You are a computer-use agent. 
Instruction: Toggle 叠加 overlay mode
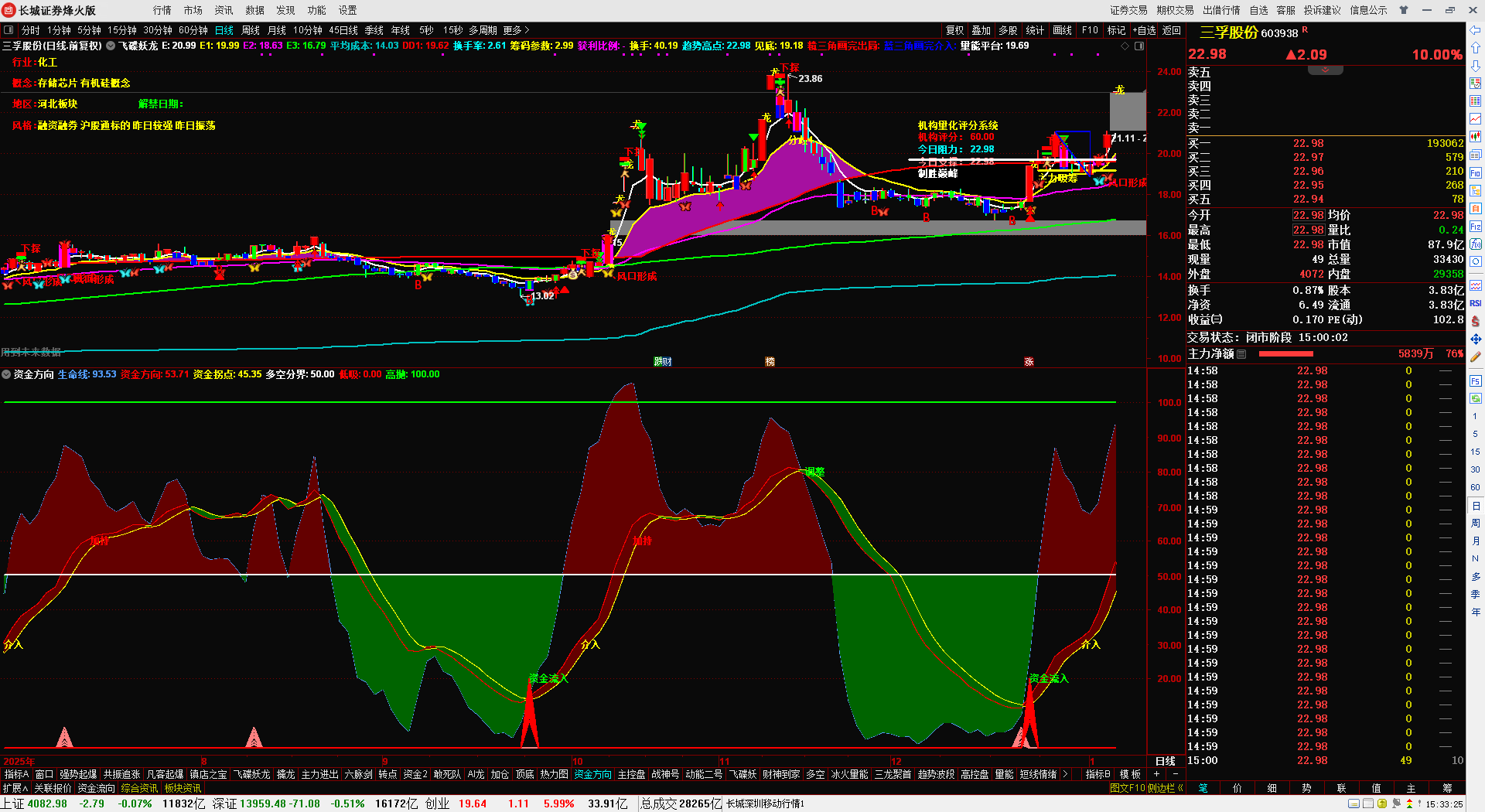click(x=981, y=30)
